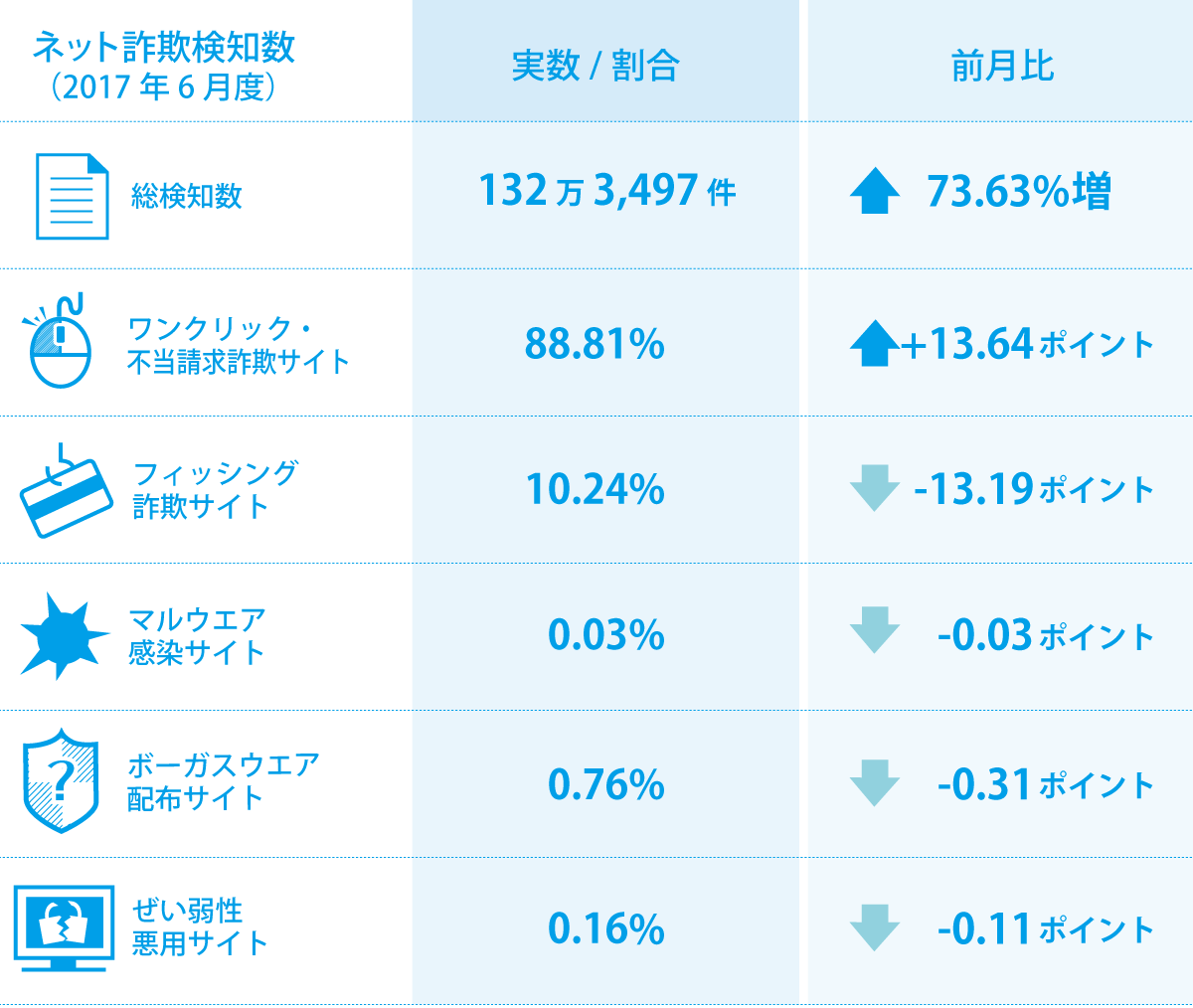Select the 前月比 column header
The image size is (1193, 1008).
pyautogui.click(x=1002, y=66)
